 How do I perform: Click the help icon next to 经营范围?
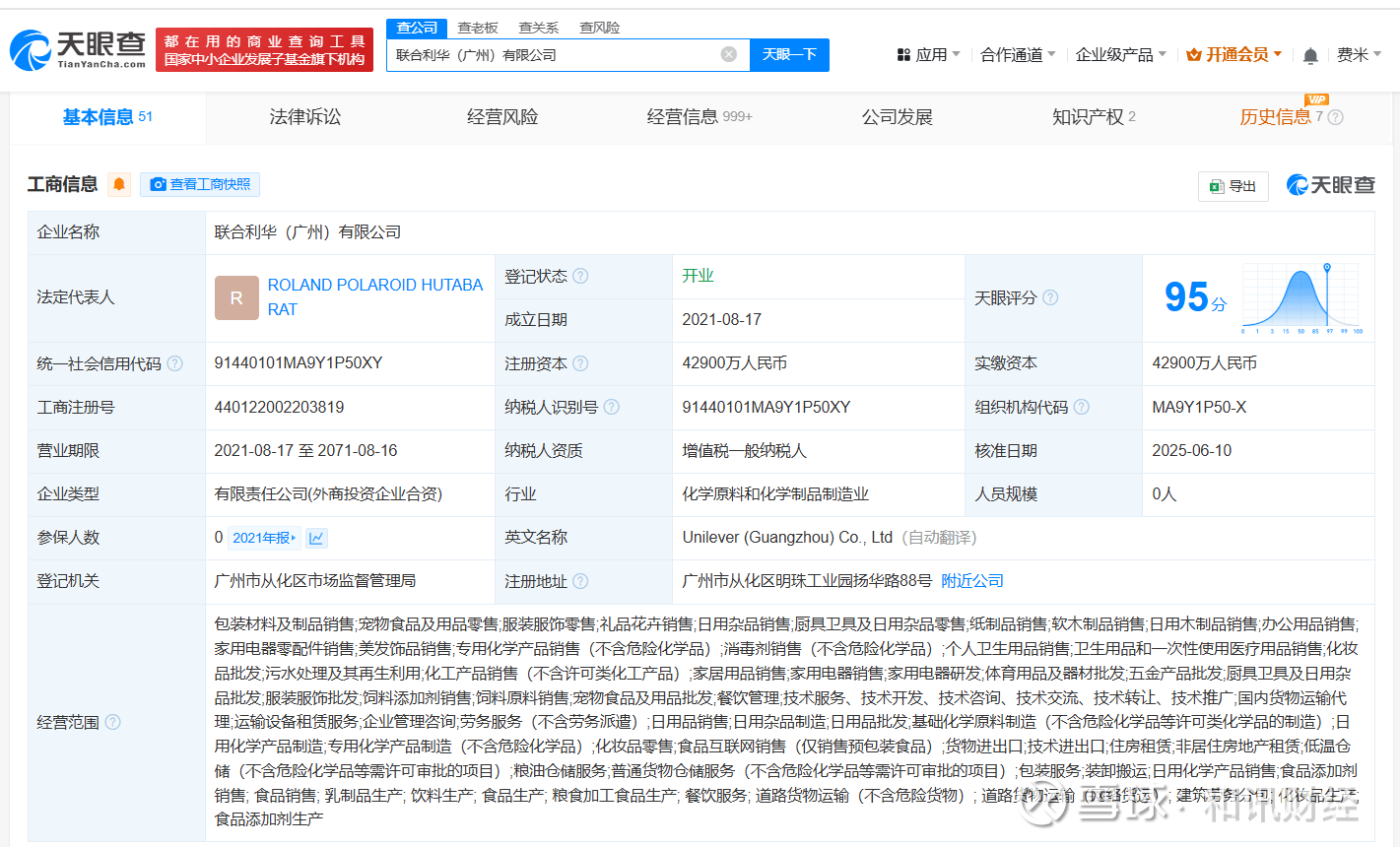pos(112,722)
